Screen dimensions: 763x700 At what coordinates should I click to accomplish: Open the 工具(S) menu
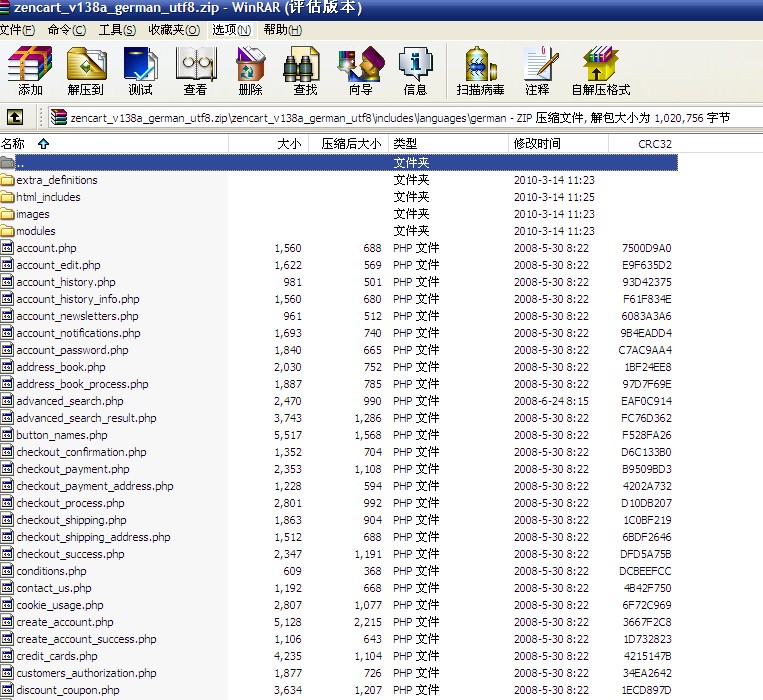tap(117, 30)
